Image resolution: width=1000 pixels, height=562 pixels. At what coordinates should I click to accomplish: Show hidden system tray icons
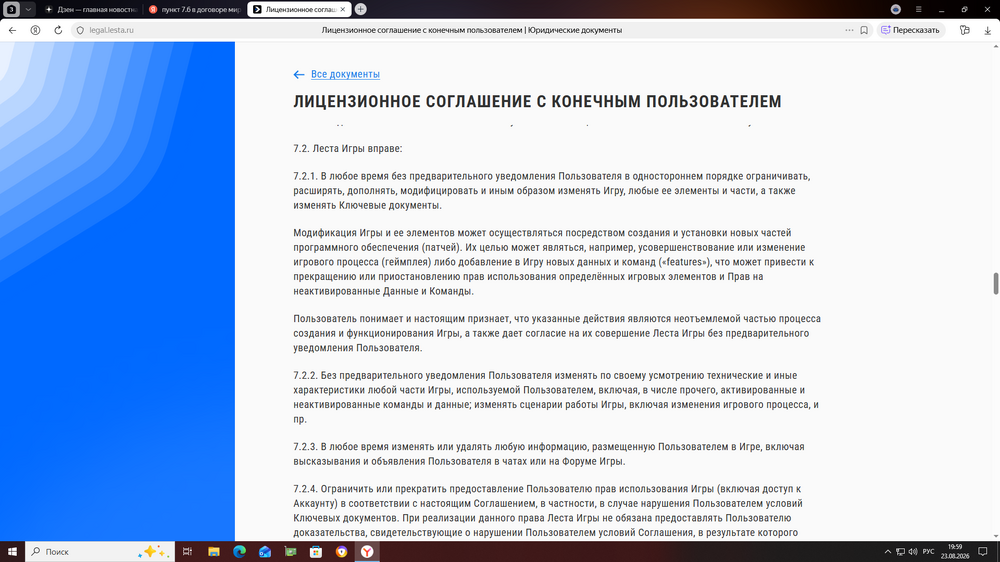(x=887, y=552)
